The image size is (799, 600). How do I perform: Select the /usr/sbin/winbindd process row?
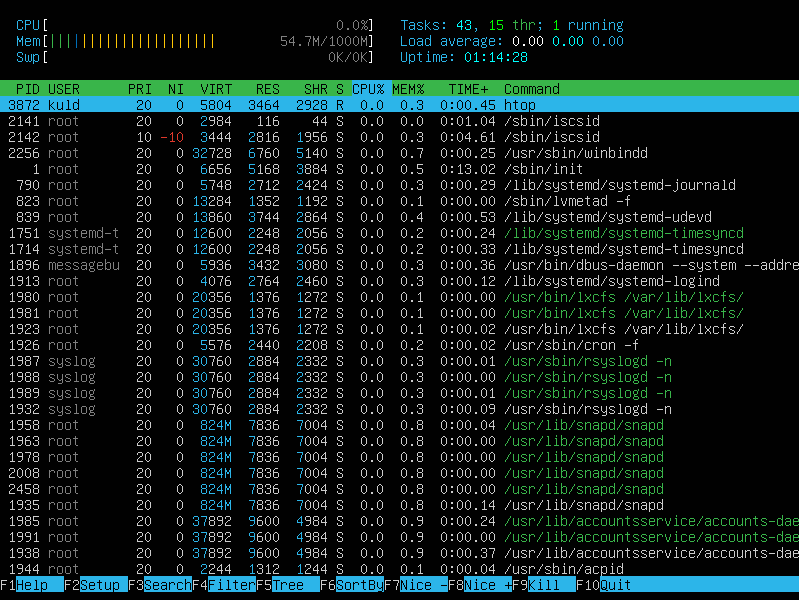click(x=400, y=153)
